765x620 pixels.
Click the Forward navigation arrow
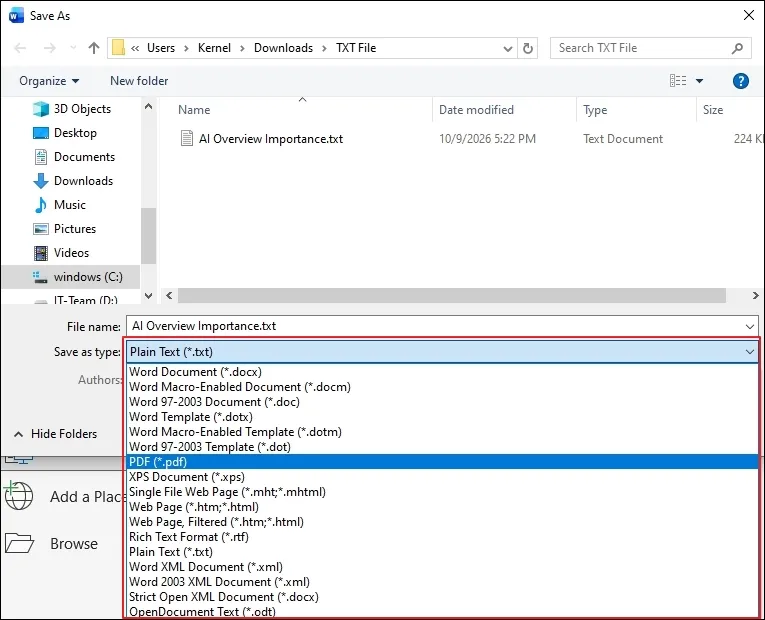pos(49,48)
